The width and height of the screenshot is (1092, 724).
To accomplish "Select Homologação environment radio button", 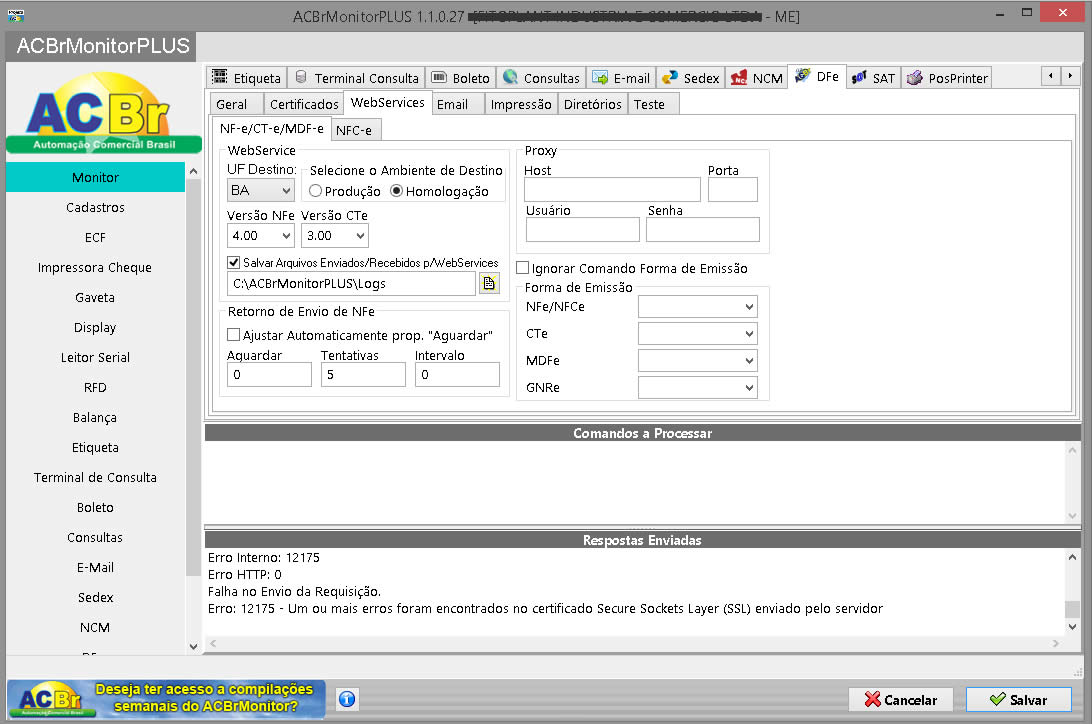I will tap(396, 191).
